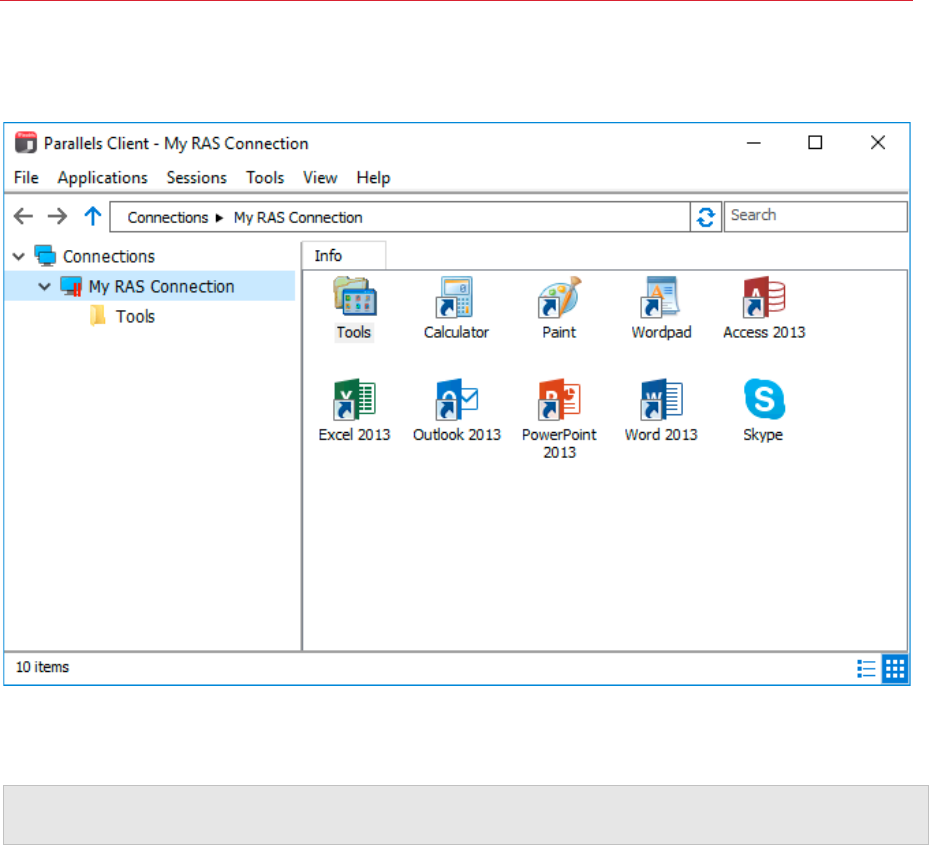929x845 pixels.
Task: Click the 10 items status text
Action: point(42,667)
